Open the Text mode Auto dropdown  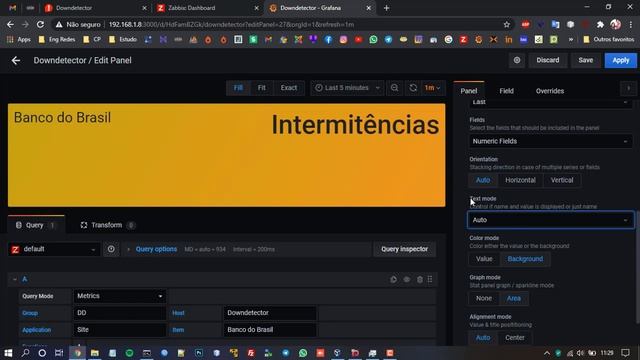(x=550, y=220)
